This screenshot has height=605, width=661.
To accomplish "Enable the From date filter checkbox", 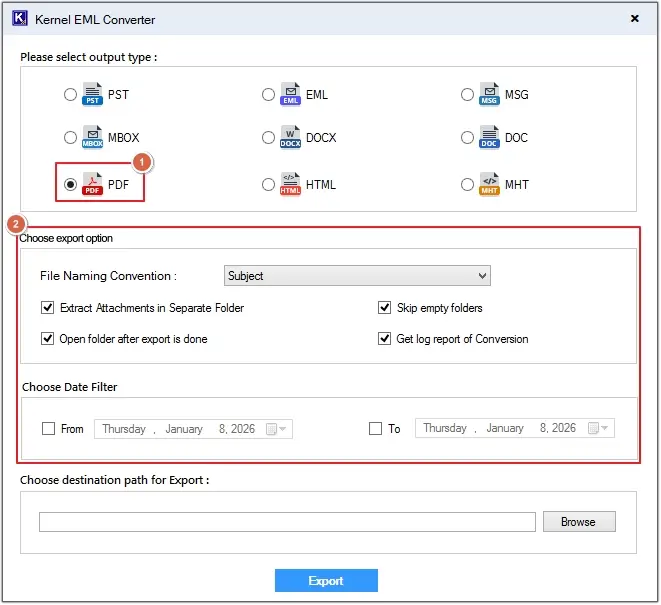I will click(48, 429).
